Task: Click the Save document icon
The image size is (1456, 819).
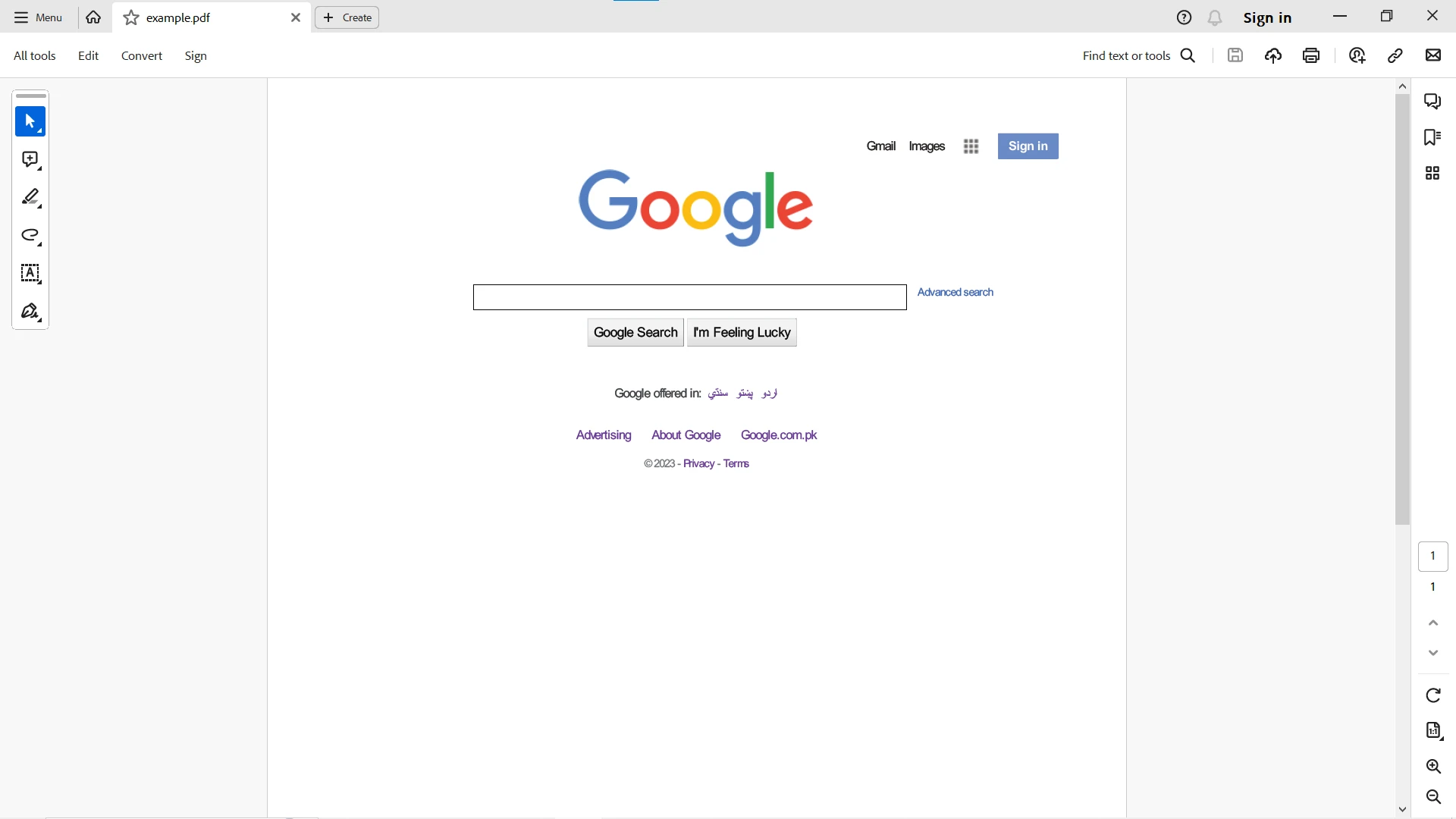Action: (x=1235, y=55)
